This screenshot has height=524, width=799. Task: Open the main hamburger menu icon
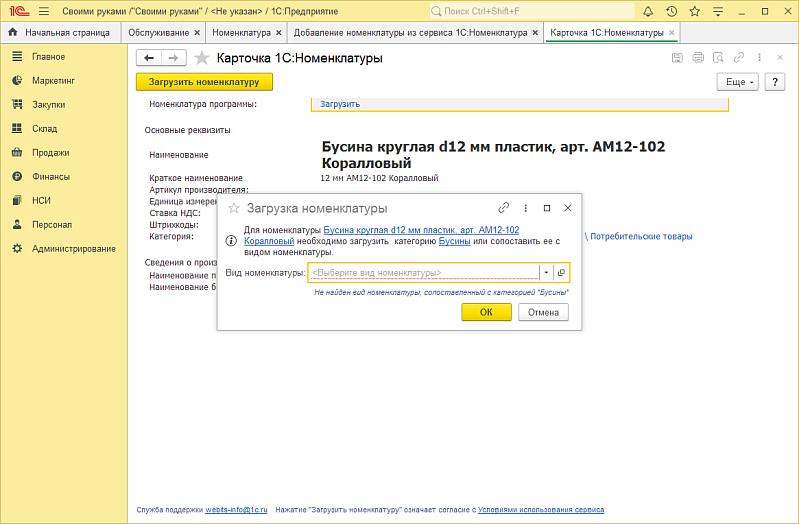[x=44, y=11]
